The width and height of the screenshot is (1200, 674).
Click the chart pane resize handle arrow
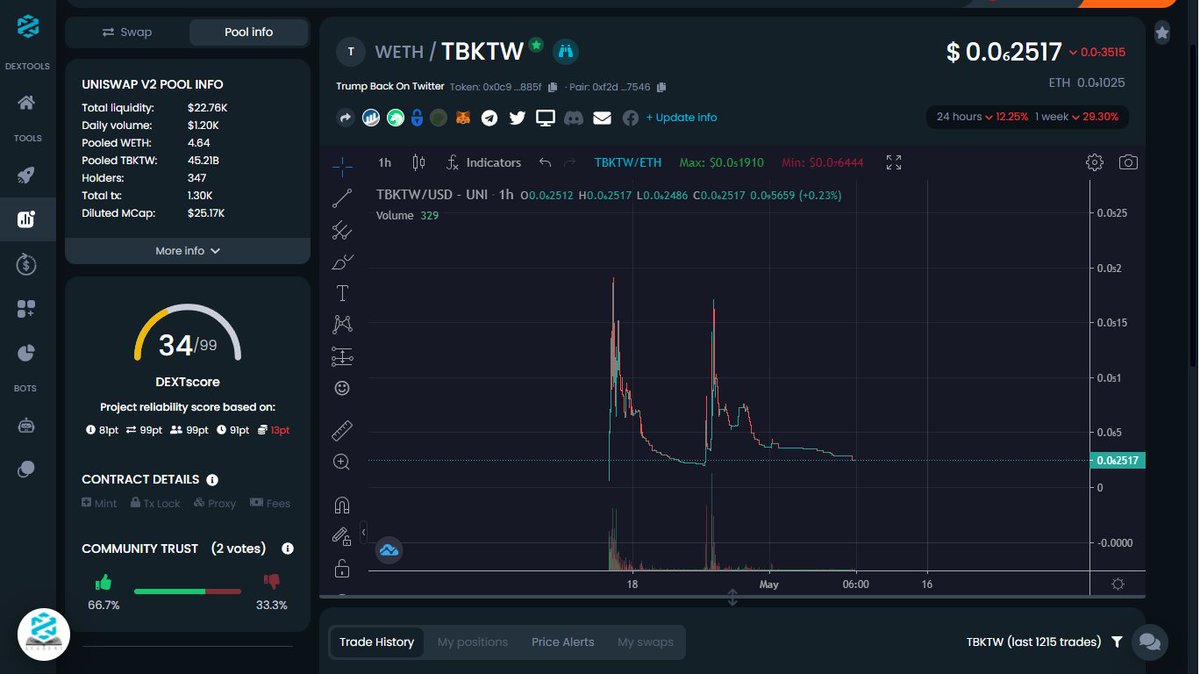pos(732,597)
